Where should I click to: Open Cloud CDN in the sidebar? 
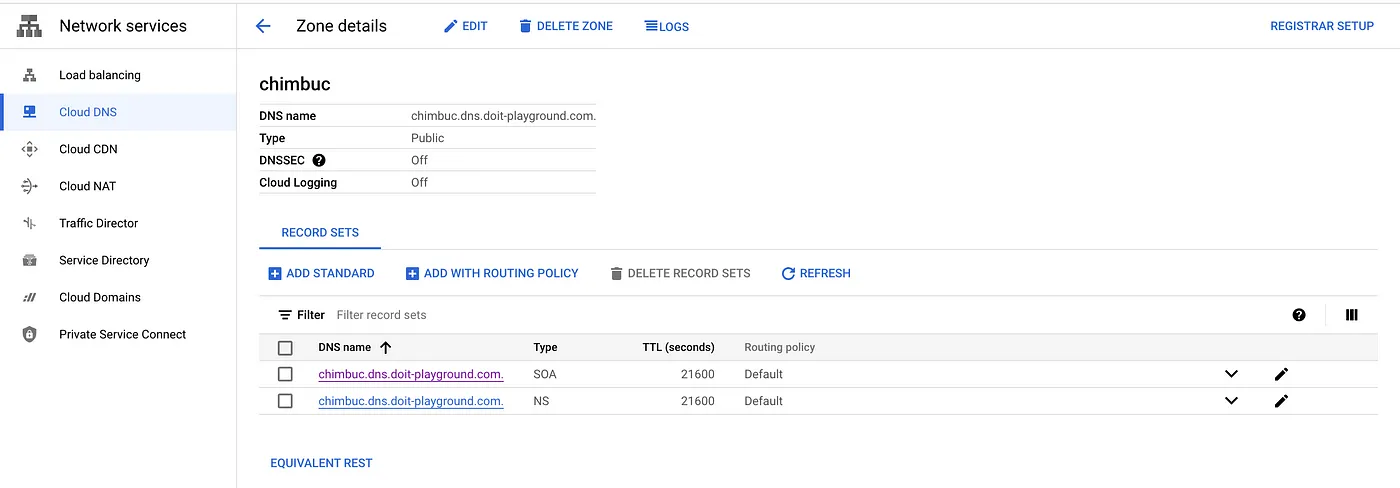point(118,149)
